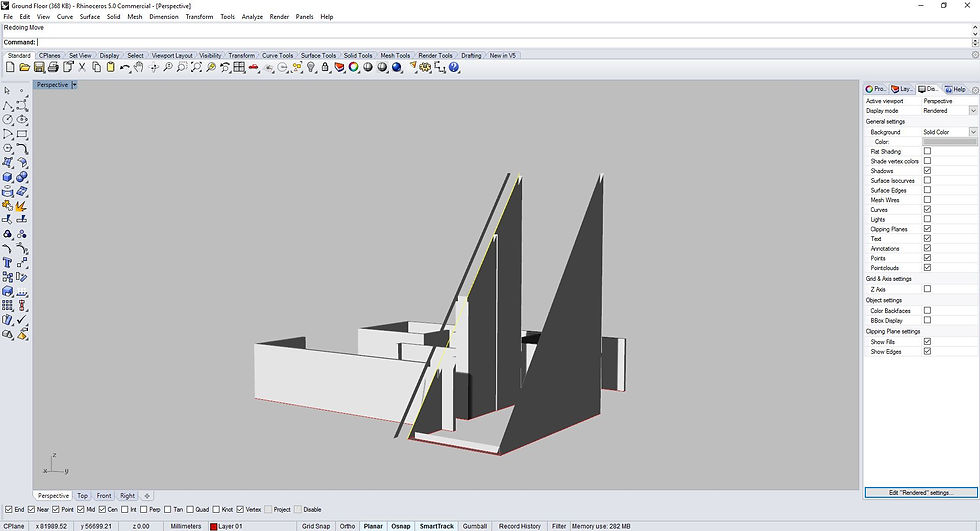Click the red Layer 01 color swatch
Image resolution: width=980 pixels, height=531 pixels.
click(x=213, y=527)
